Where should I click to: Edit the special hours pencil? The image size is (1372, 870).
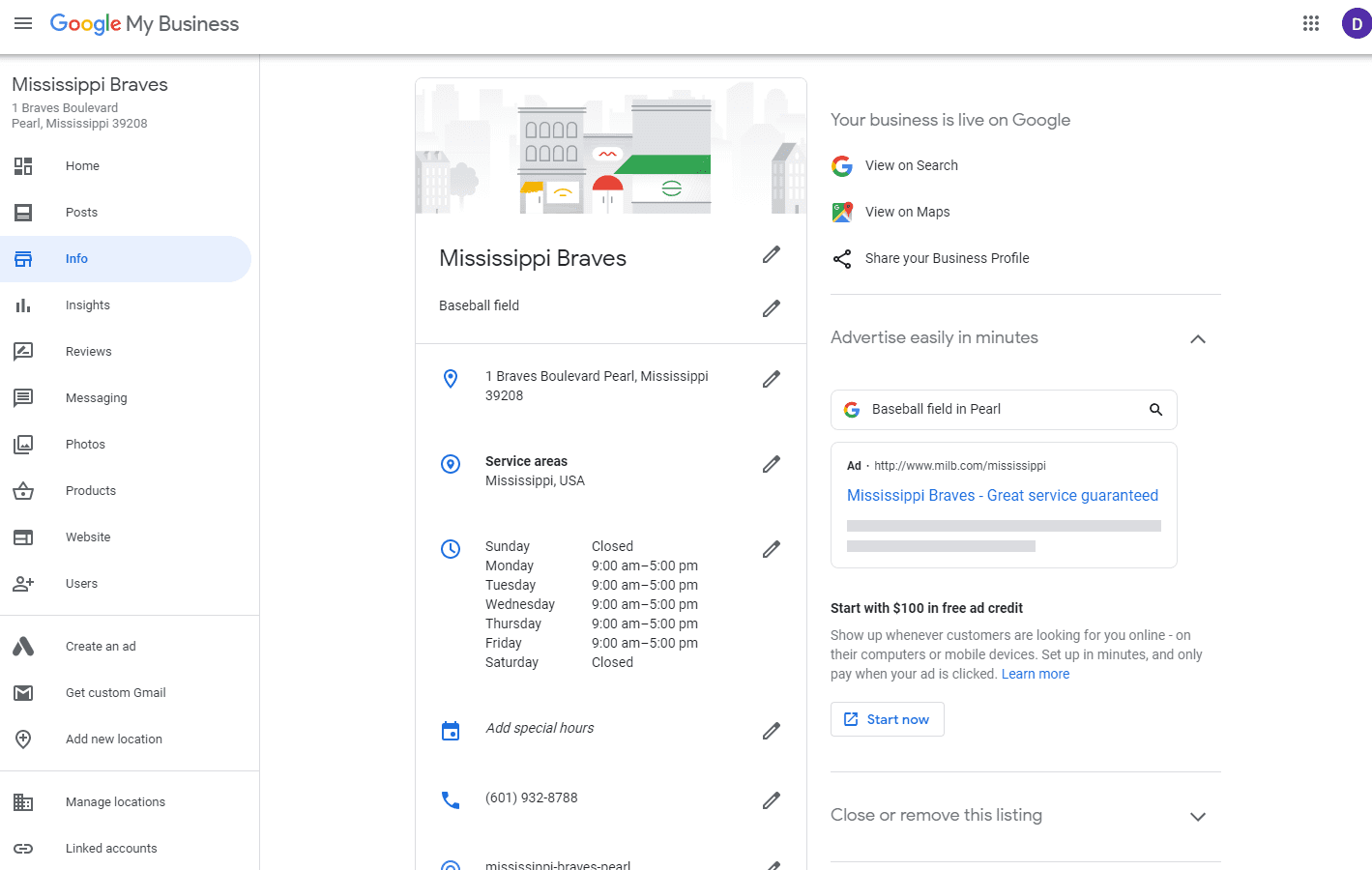coord(771,731)
